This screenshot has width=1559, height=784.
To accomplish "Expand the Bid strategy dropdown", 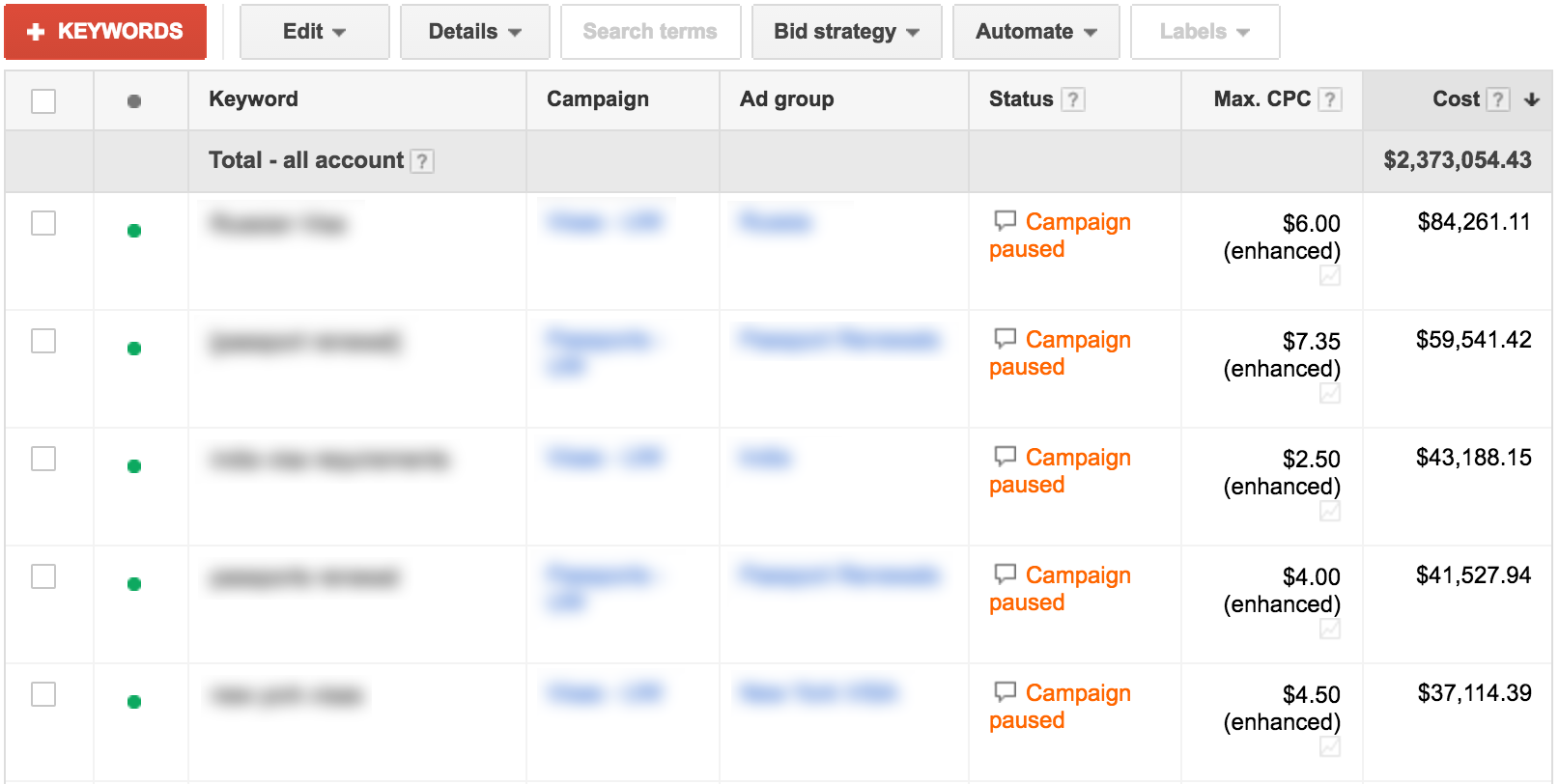I will [846, 32].
